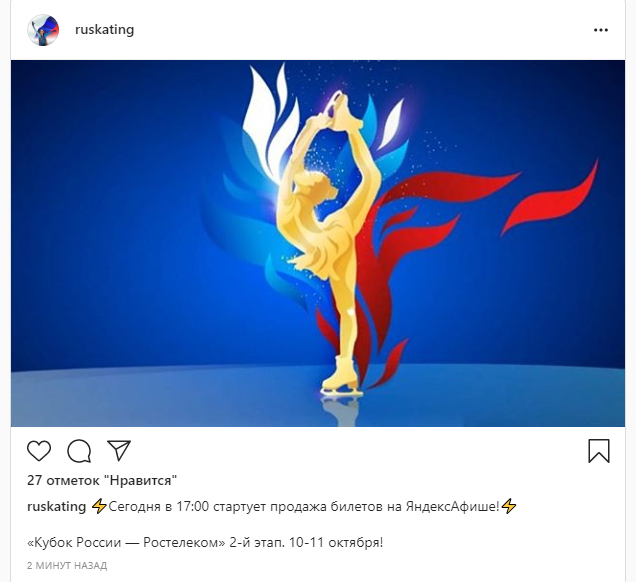This screenshot has width=636, height=582.
Task: Open the three-dot more options menu
Action: (x=601, y=30)
